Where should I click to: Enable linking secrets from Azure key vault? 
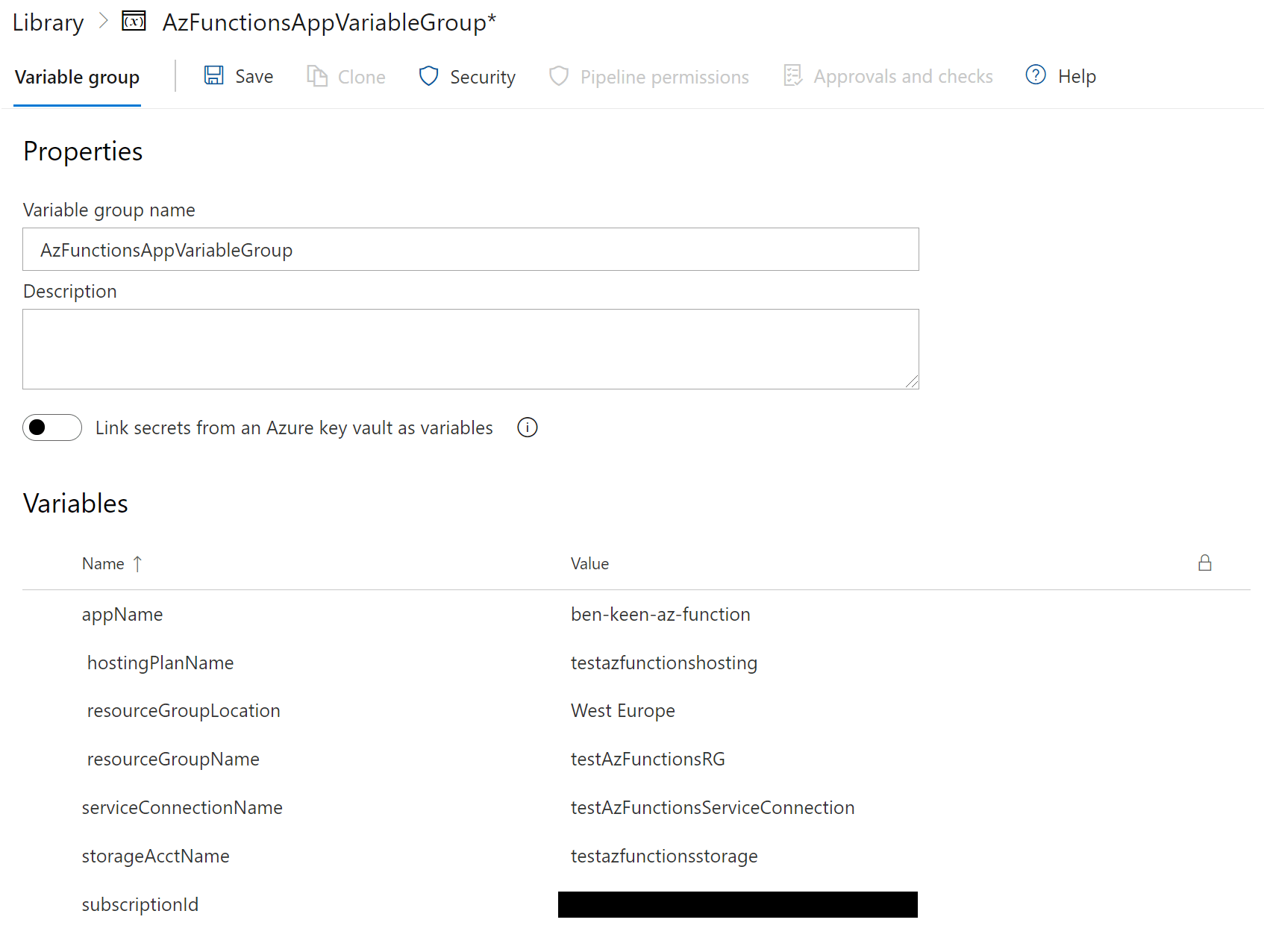[x=51, y=428]
